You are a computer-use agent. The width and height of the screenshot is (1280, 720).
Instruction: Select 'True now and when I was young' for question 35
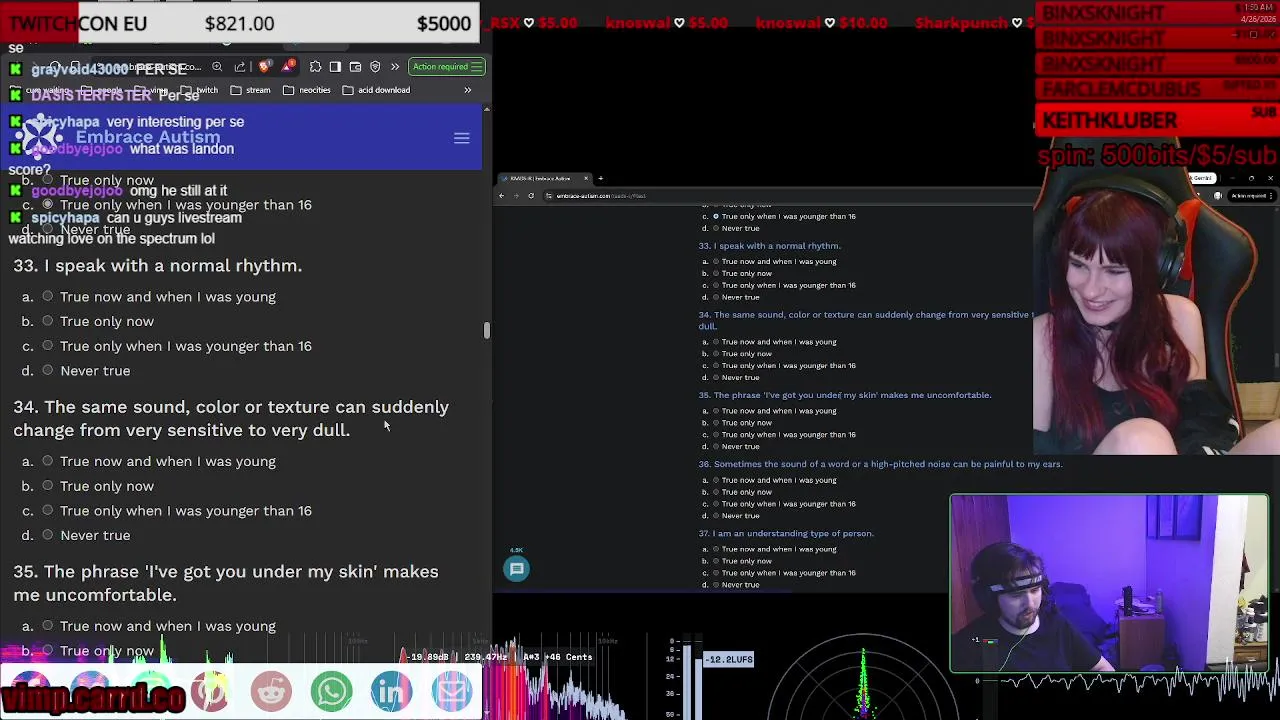pos(47,626)
